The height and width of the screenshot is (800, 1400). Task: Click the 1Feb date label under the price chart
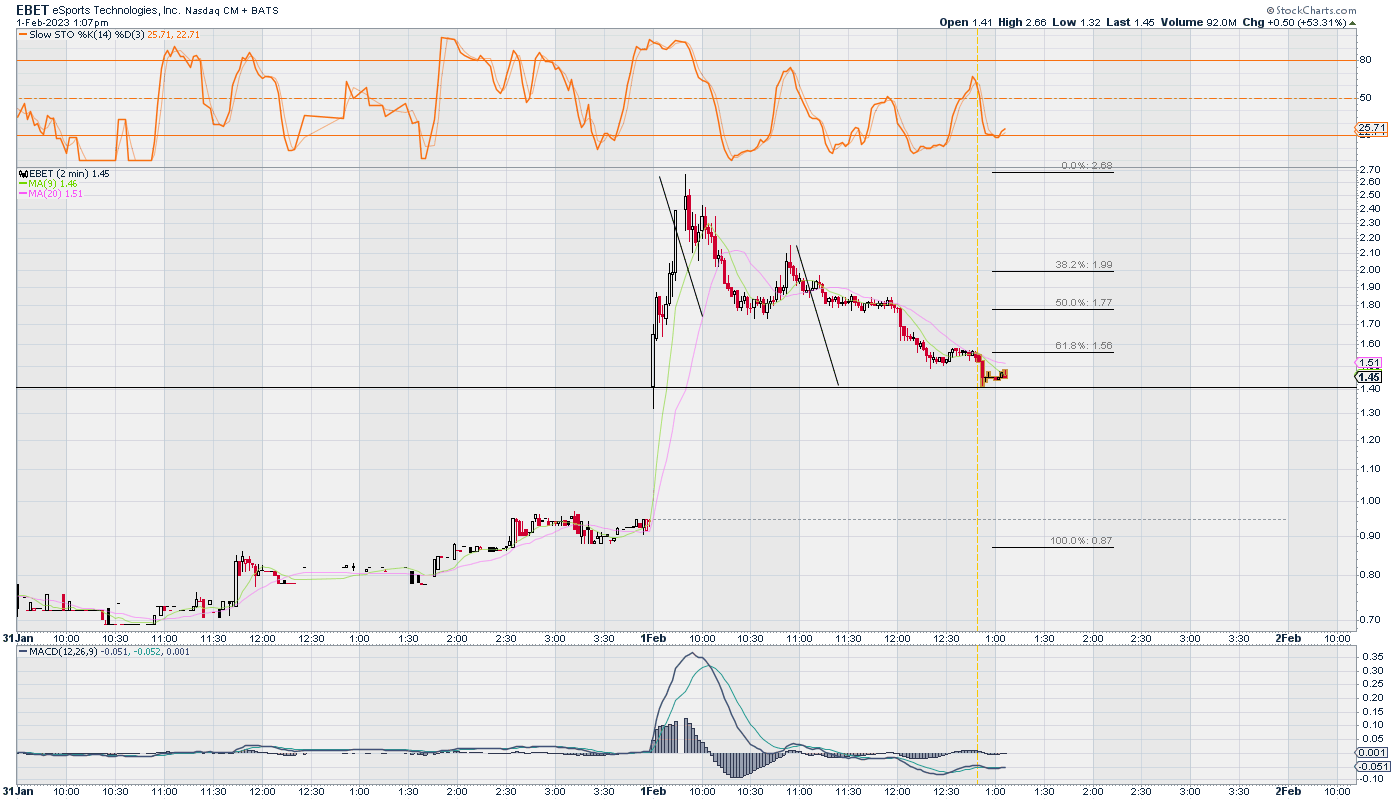(653, 637)
